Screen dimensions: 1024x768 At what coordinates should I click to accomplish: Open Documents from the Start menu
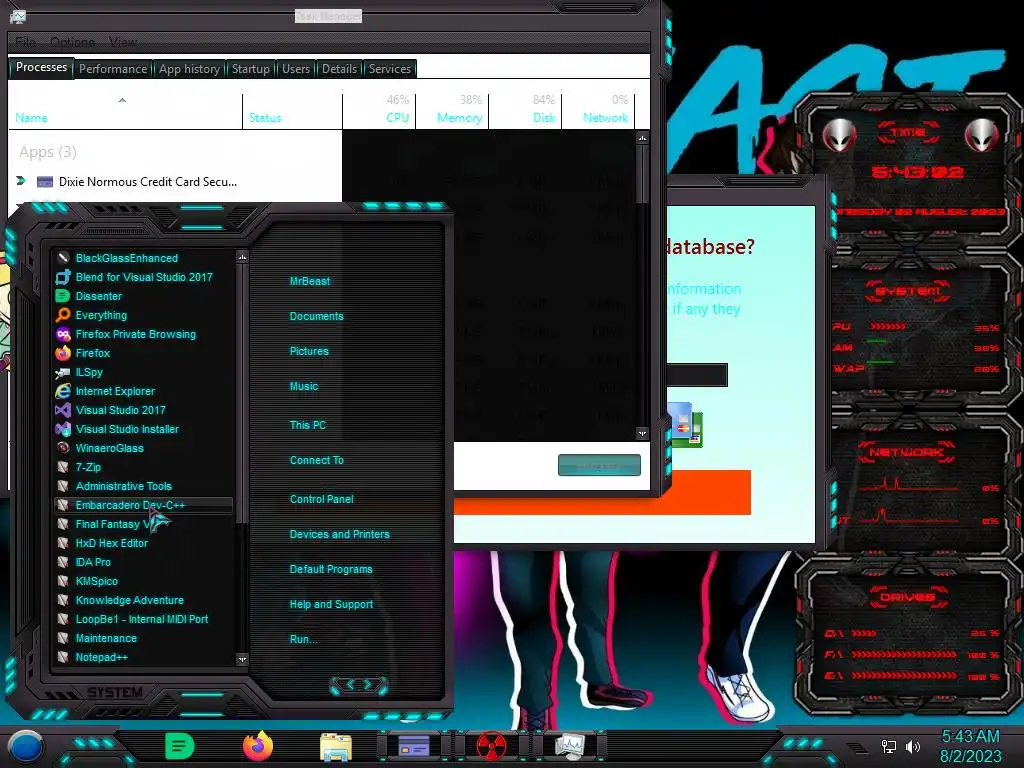316,316
